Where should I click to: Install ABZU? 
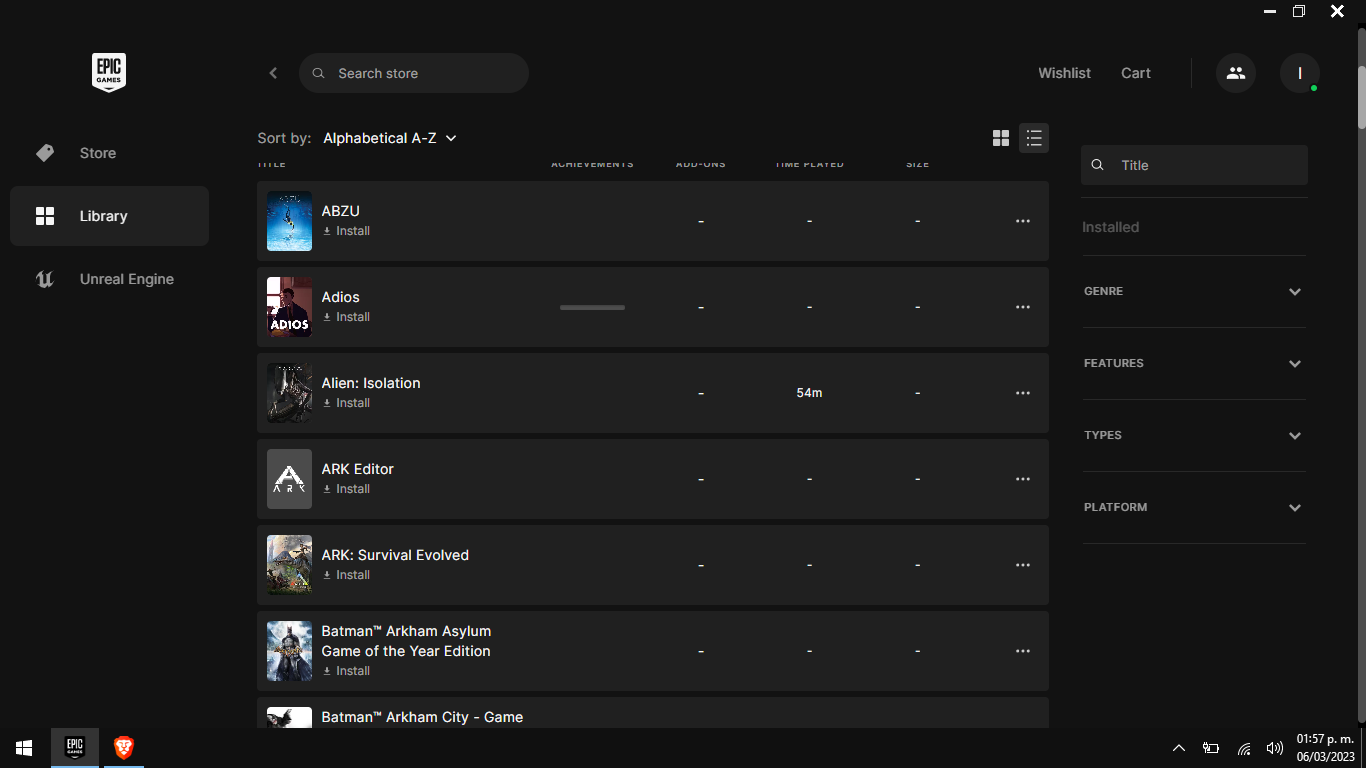pos(346,231)
